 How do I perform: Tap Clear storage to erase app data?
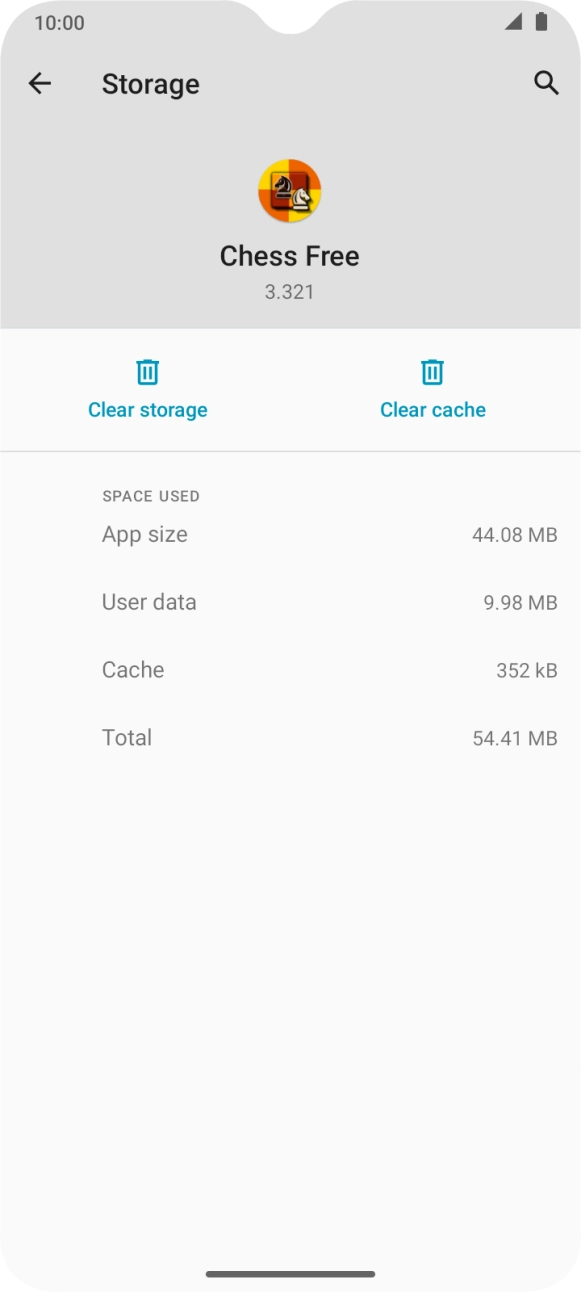(x=147, y=409)
